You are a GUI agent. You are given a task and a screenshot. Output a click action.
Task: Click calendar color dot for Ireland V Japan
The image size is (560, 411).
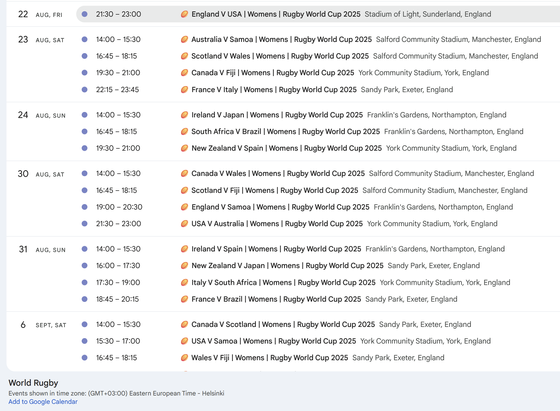(85, 115)
